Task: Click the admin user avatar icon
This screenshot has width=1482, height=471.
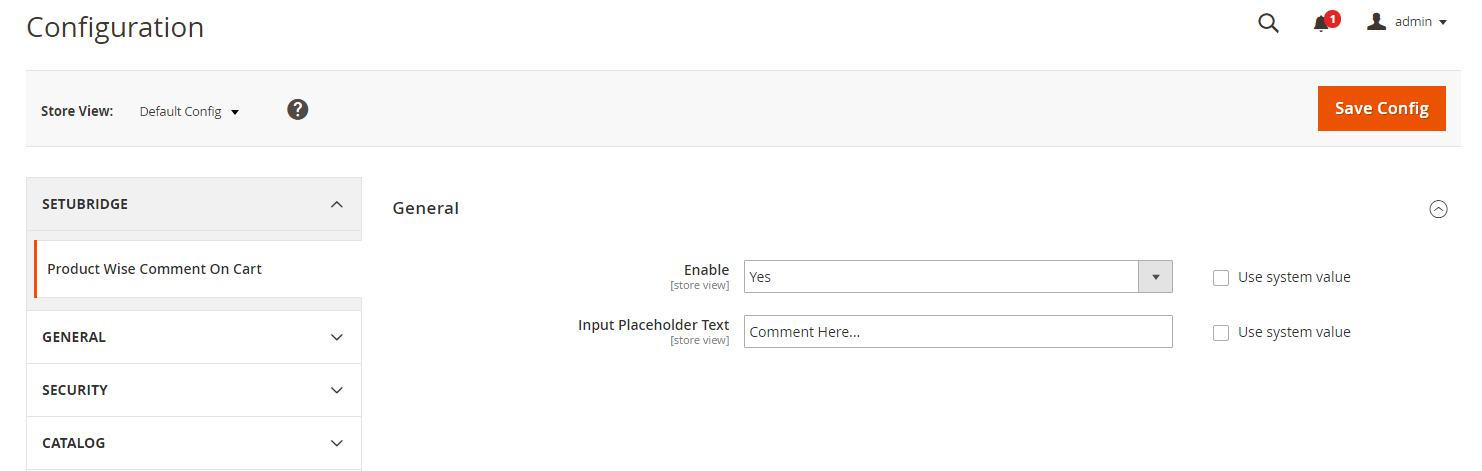Action: 1376,22
